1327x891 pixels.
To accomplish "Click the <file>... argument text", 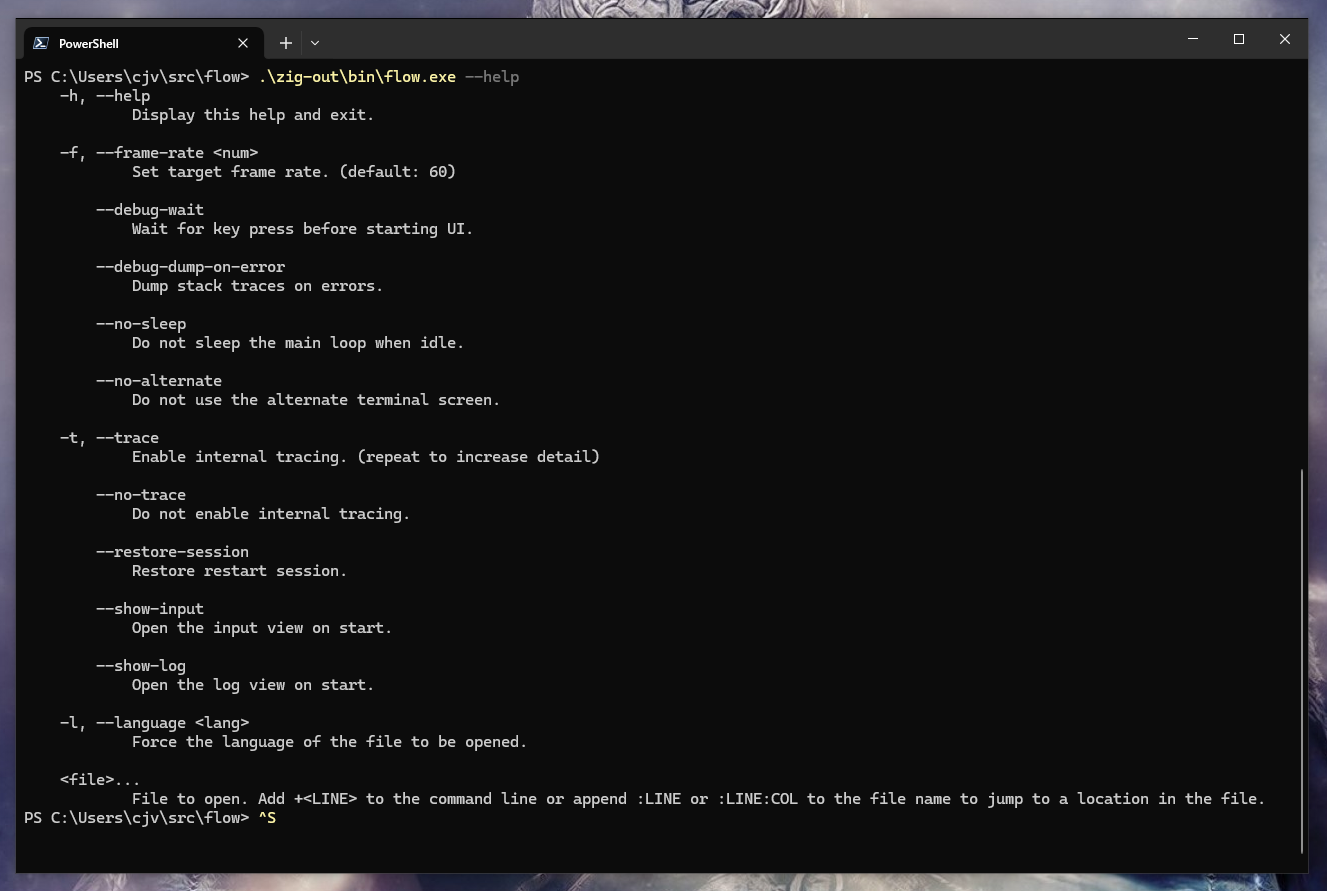I will [100, 780].
